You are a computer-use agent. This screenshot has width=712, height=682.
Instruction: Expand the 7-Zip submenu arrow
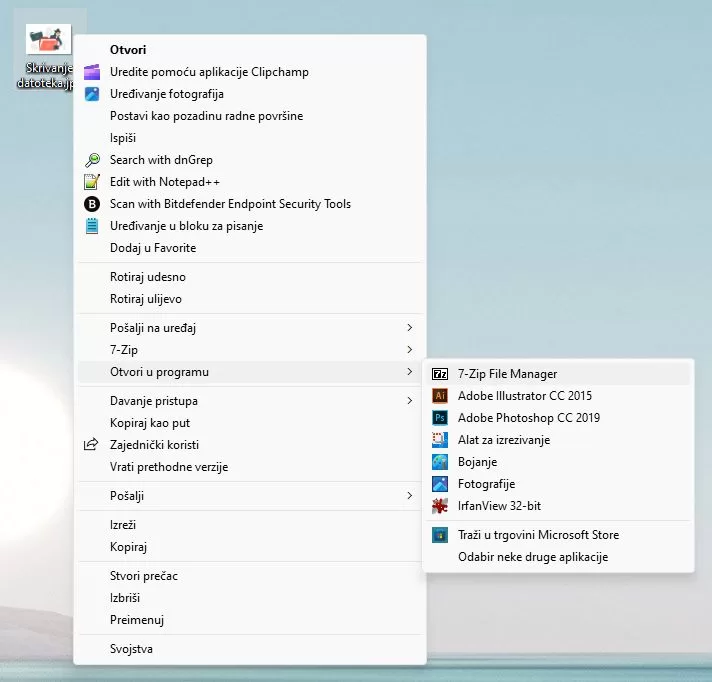pos(409,349)
